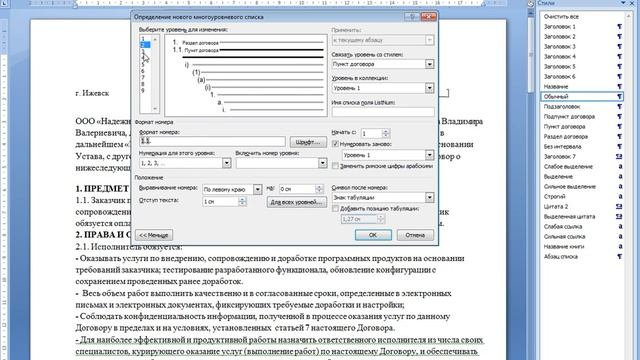Click character 'a' icon beside Название книги
640x360 pixels.
coord(620,247)
